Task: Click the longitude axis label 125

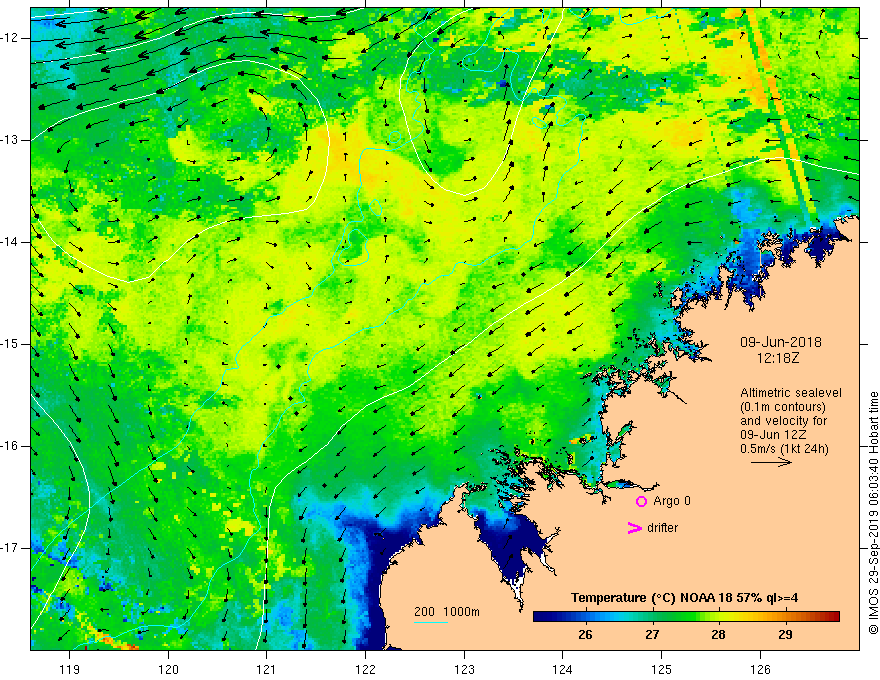Action: point(662,669)
